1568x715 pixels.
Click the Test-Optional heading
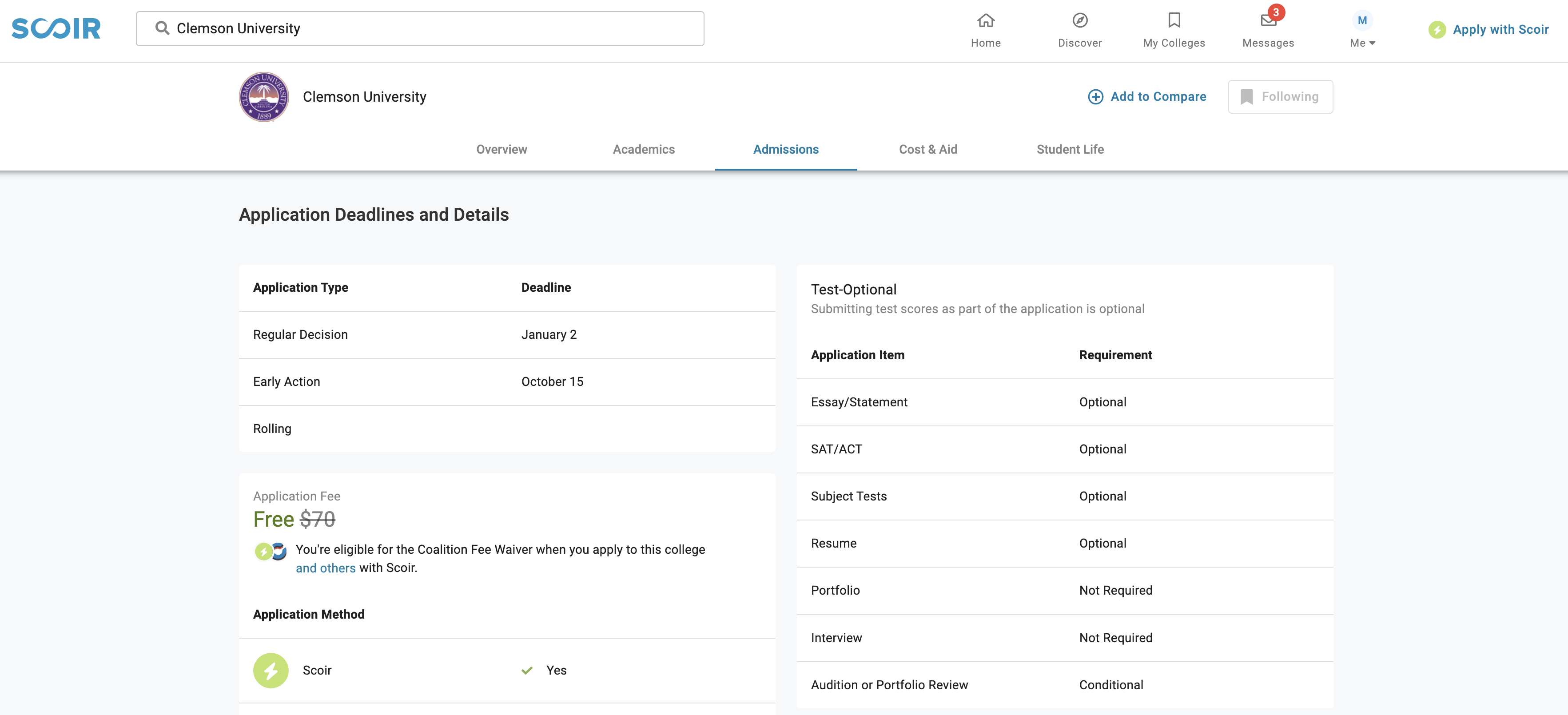pos(853,290)
